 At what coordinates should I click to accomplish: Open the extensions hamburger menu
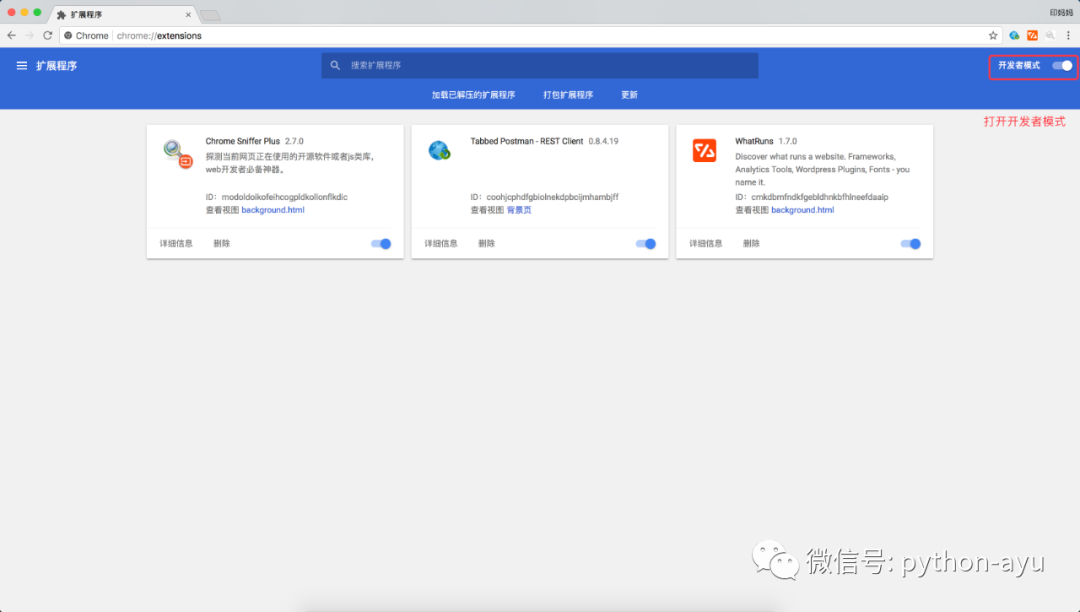(x=21, y=65)
